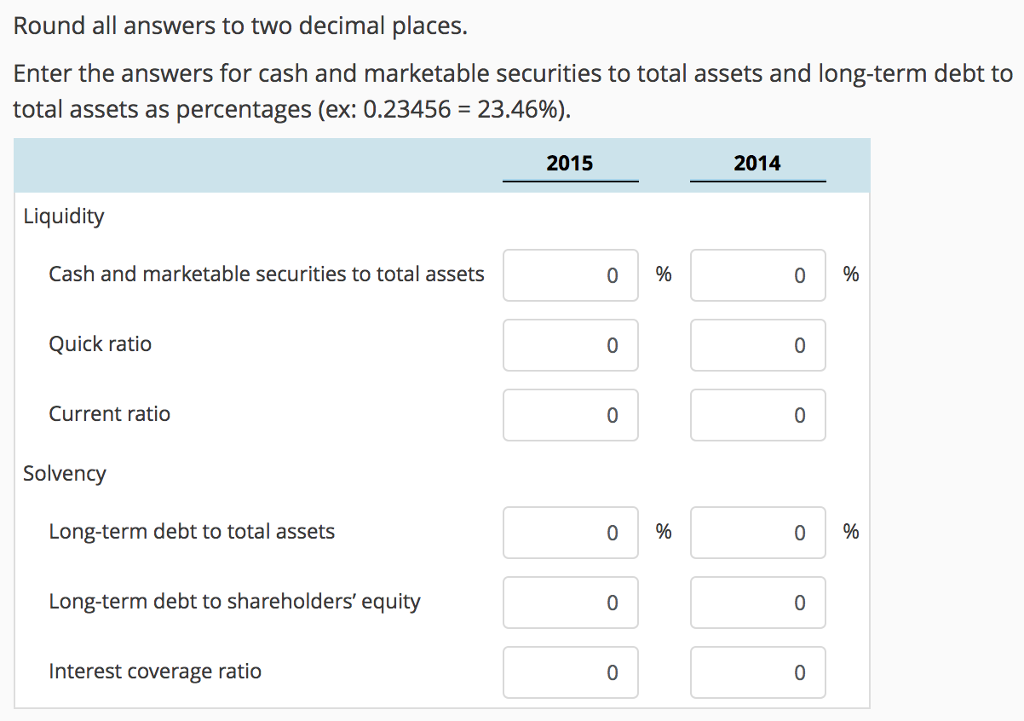Select the 2015 Long-term debt to total assets field
1024x721 pixels.
pos(570,532)
